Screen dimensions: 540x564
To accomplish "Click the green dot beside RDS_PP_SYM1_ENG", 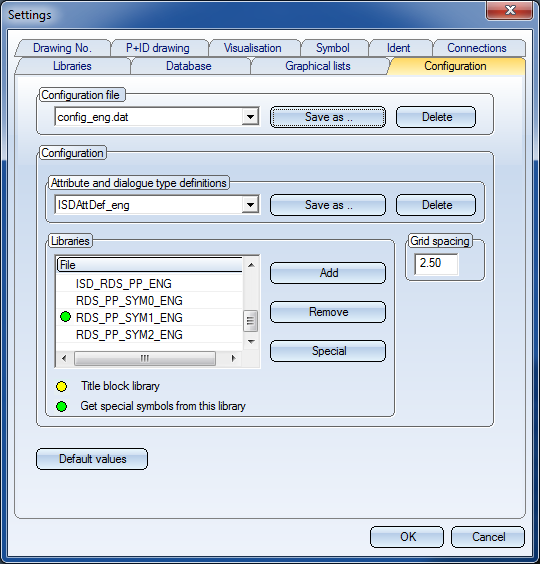I will point(65,317).
